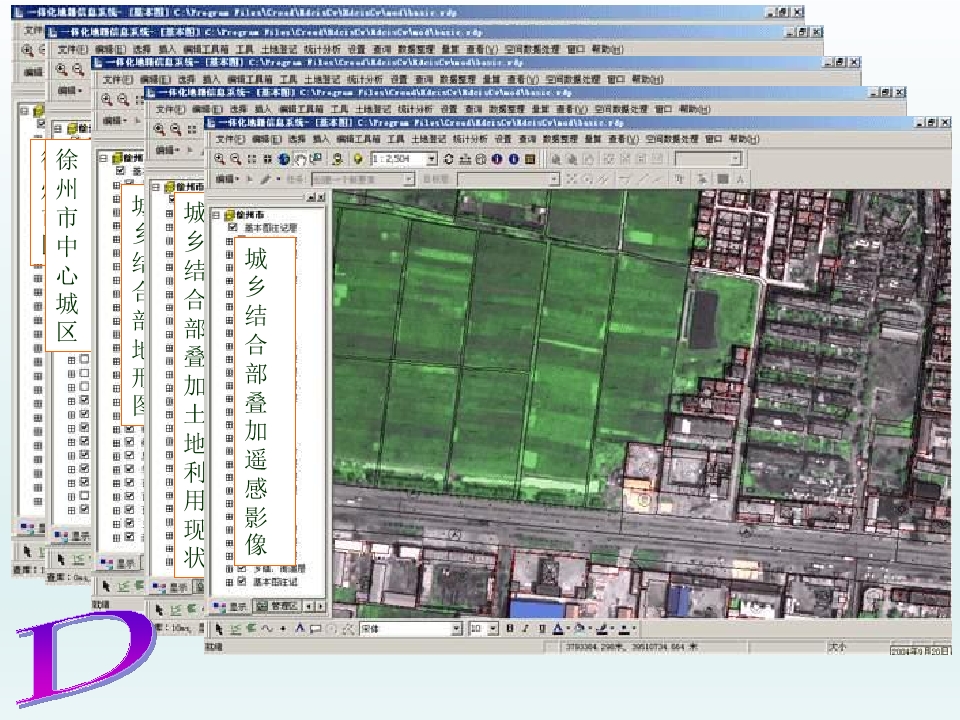Viewport: 960px width, 720px height.
Task: Open 土地登记 menu in front window
Action: coord(427,140)
